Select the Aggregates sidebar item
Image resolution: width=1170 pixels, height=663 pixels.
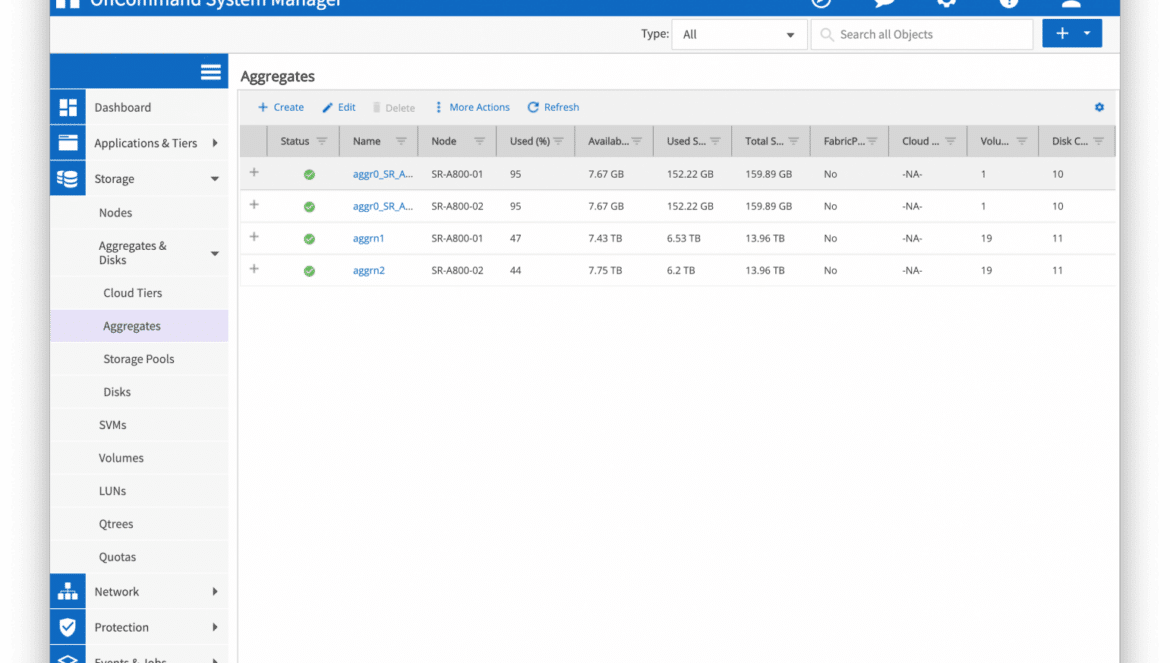(x=139, y=326)
